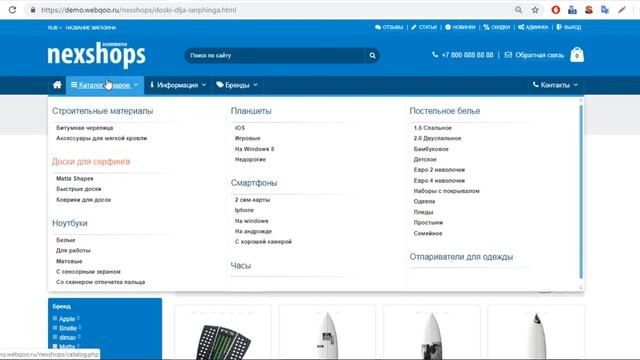Open the Opera extension icon

click(x=556, y=10)
